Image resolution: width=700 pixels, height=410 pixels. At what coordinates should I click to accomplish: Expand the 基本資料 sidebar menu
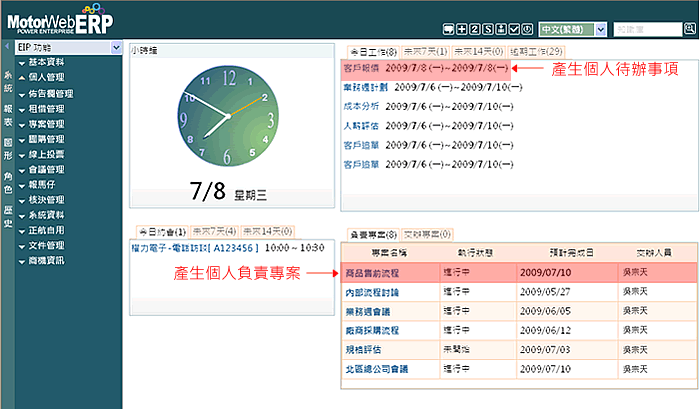pos(52,62)
